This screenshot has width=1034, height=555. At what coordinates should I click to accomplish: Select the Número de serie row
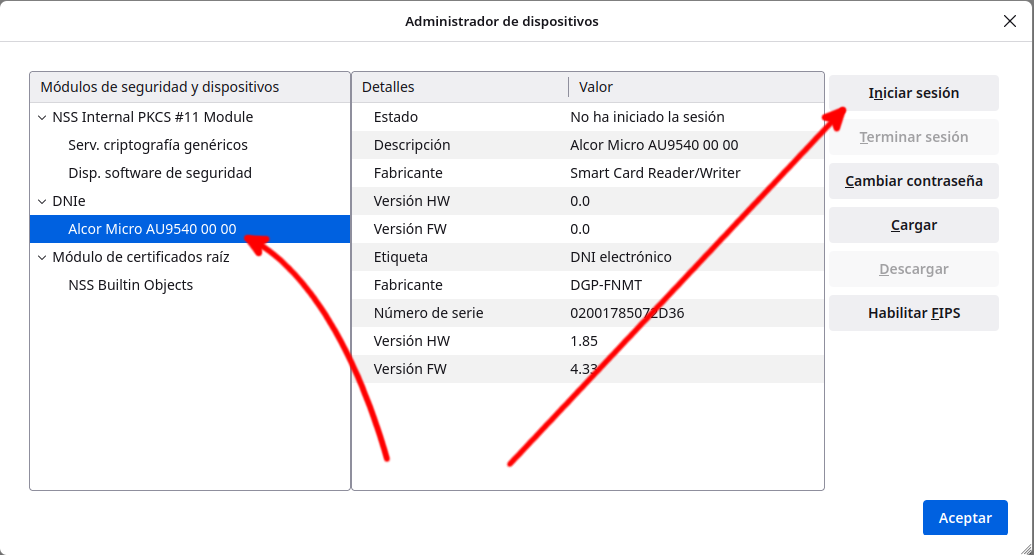click(588, 313)
